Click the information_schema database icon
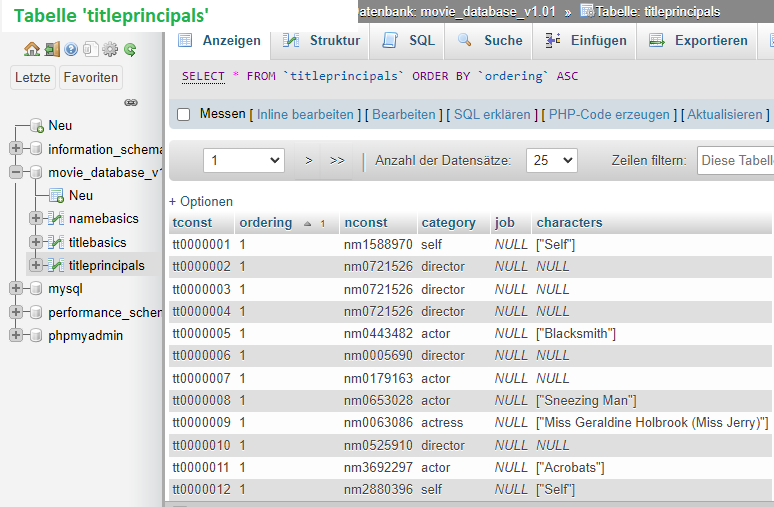 click(36, 149)
